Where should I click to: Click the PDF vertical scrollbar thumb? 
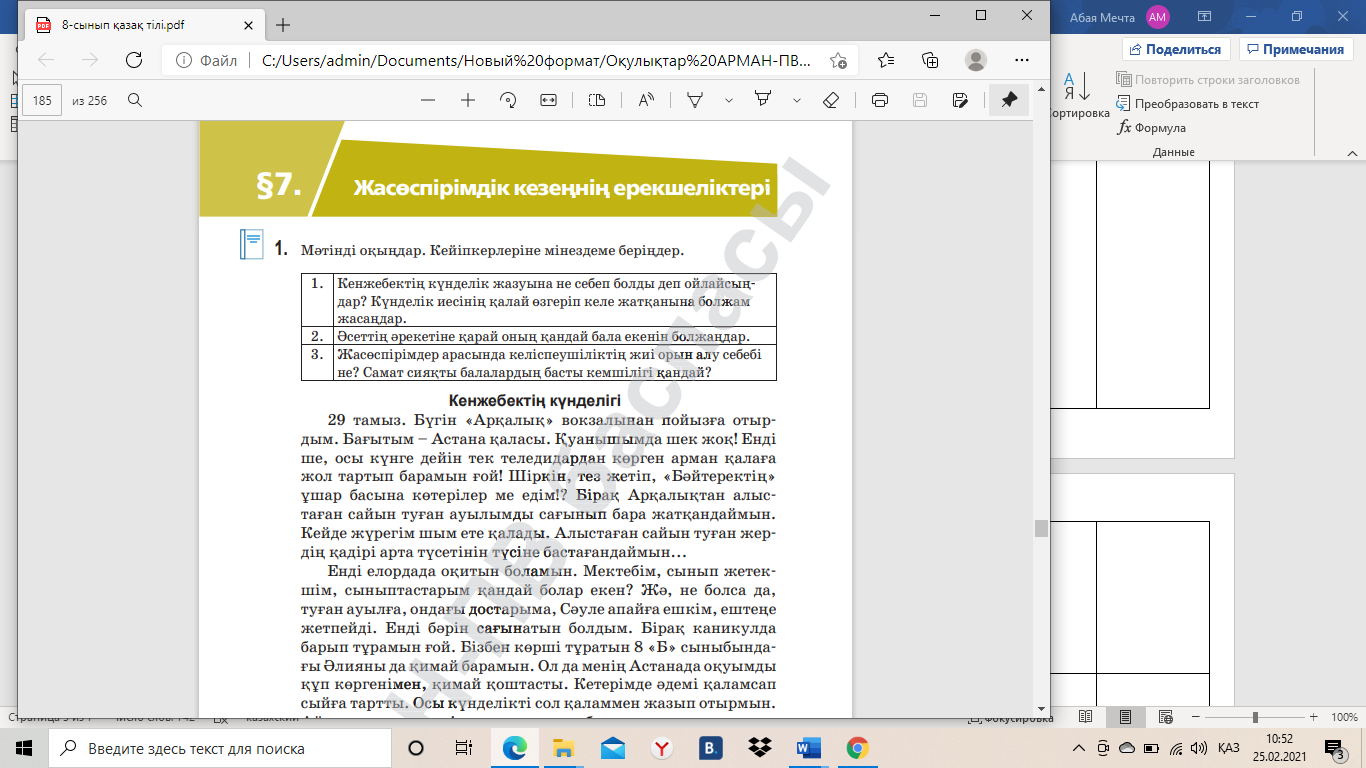point(1041,528)
